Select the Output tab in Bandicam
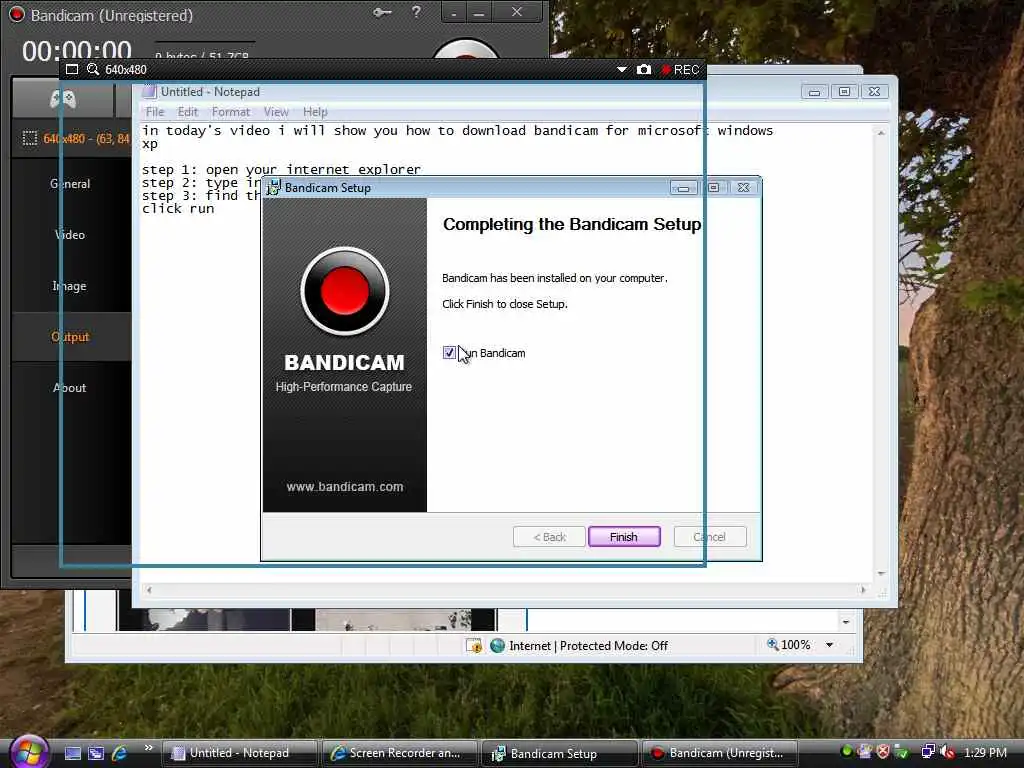1024x768 pixels. pos(70,336)
